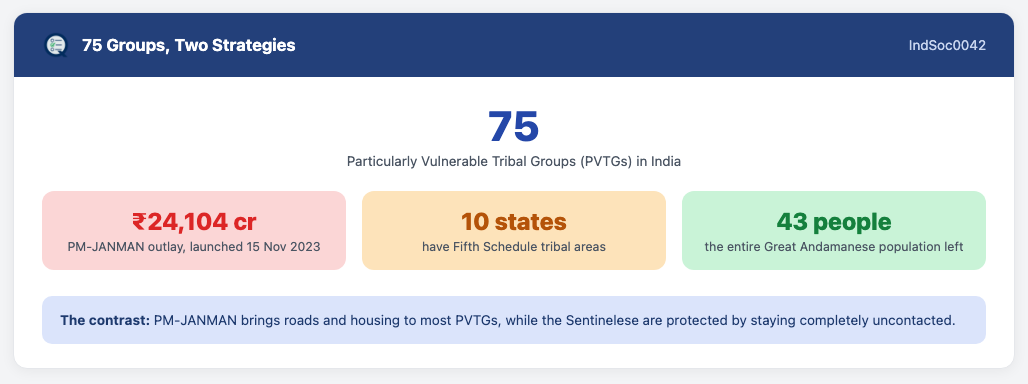Open the orange 10 states stat card
Screen dimensions: 1028x384
coord(514,231)
